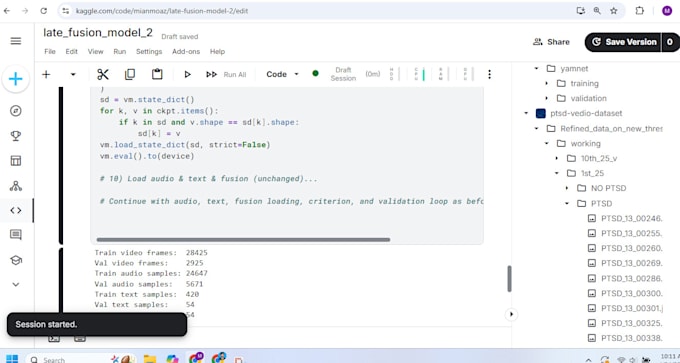Click the browser zoom magnifier icon
Viewport: 680px width, 363px height.
pos(597,11)
